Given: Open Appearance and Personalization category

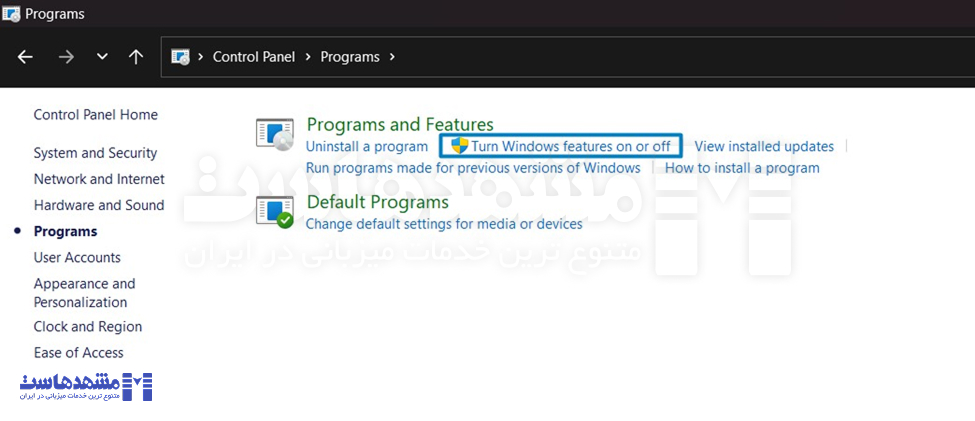Looking at the screenshot, I should (85, 293).
